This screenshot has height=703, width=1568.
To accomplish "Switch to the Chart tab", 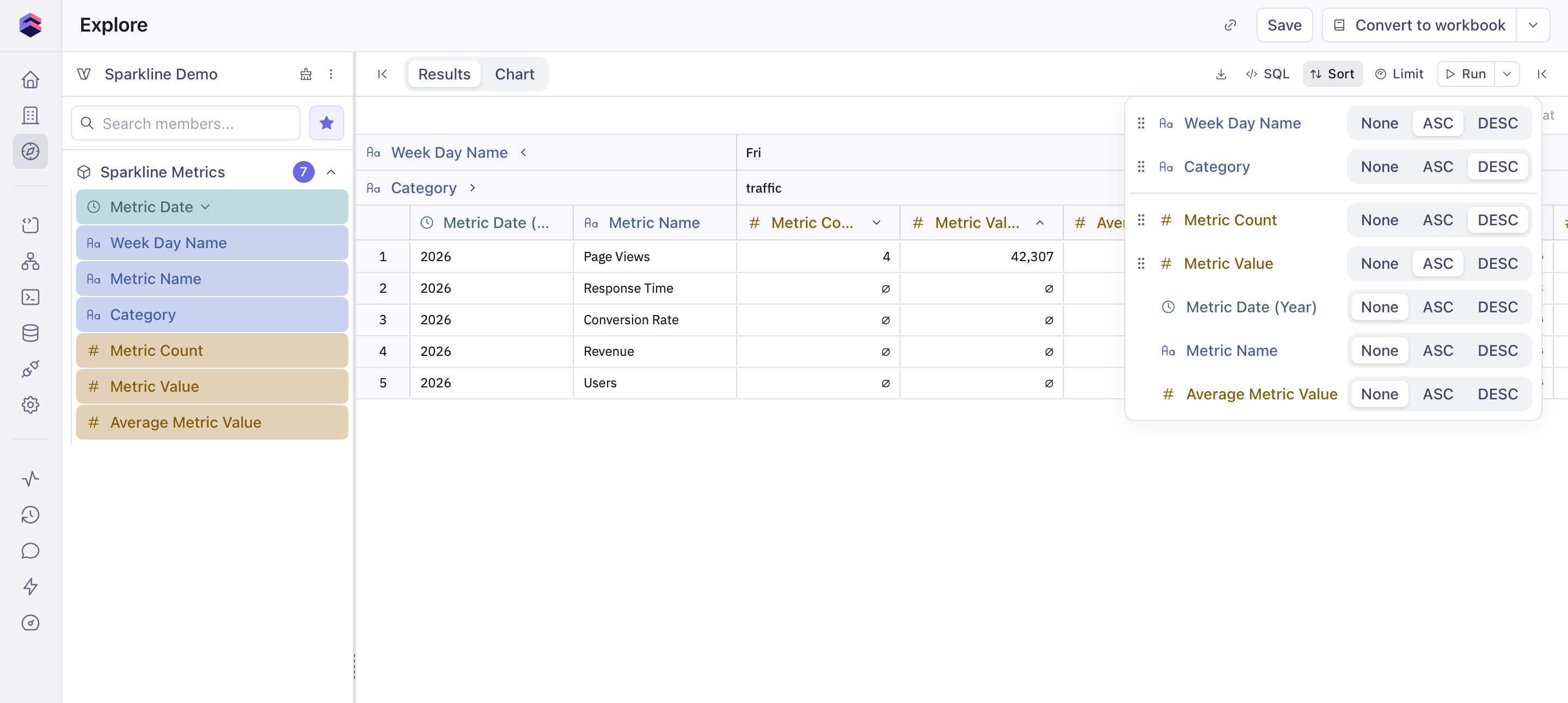I will (514, 74).
